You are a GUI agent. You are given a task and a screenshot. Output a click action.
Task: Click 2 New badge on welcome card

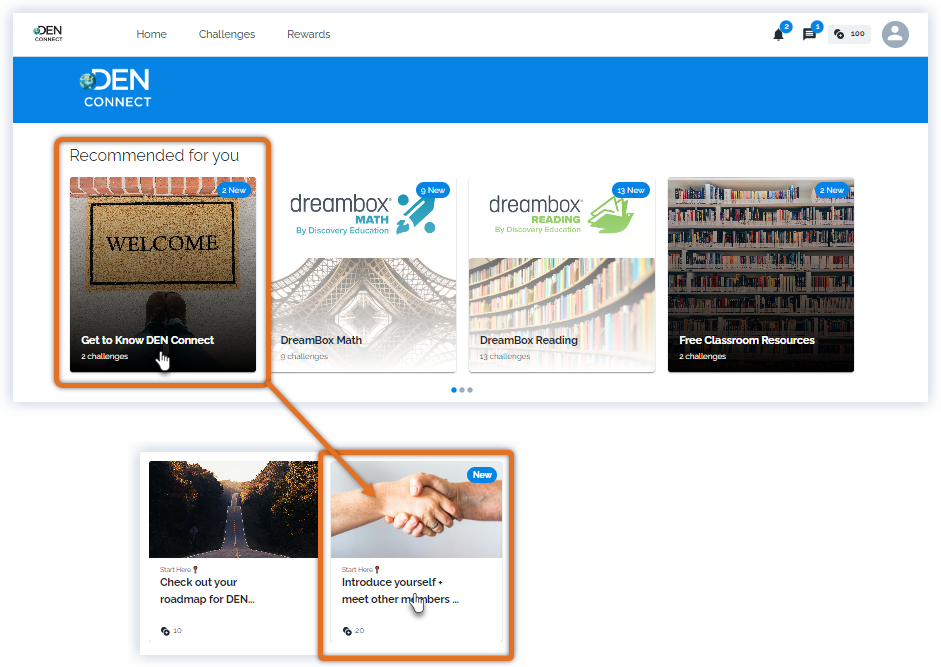pyautogui.click(x=234, y=190)
